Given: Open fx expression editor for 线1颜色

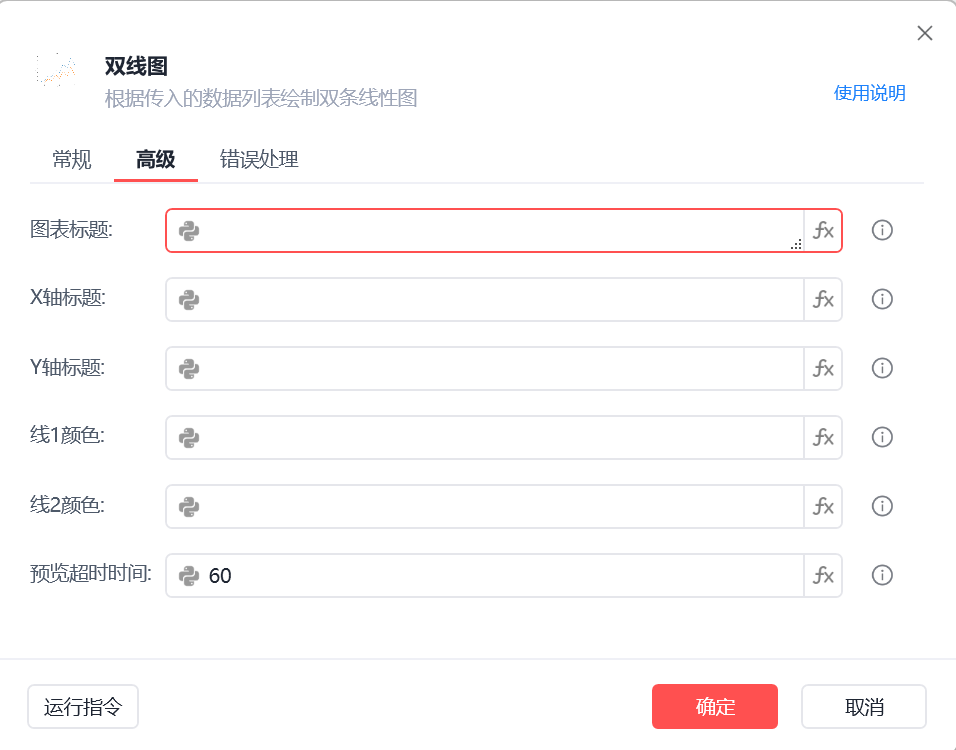Looking at the screenshot, I should tap(823, 438).
